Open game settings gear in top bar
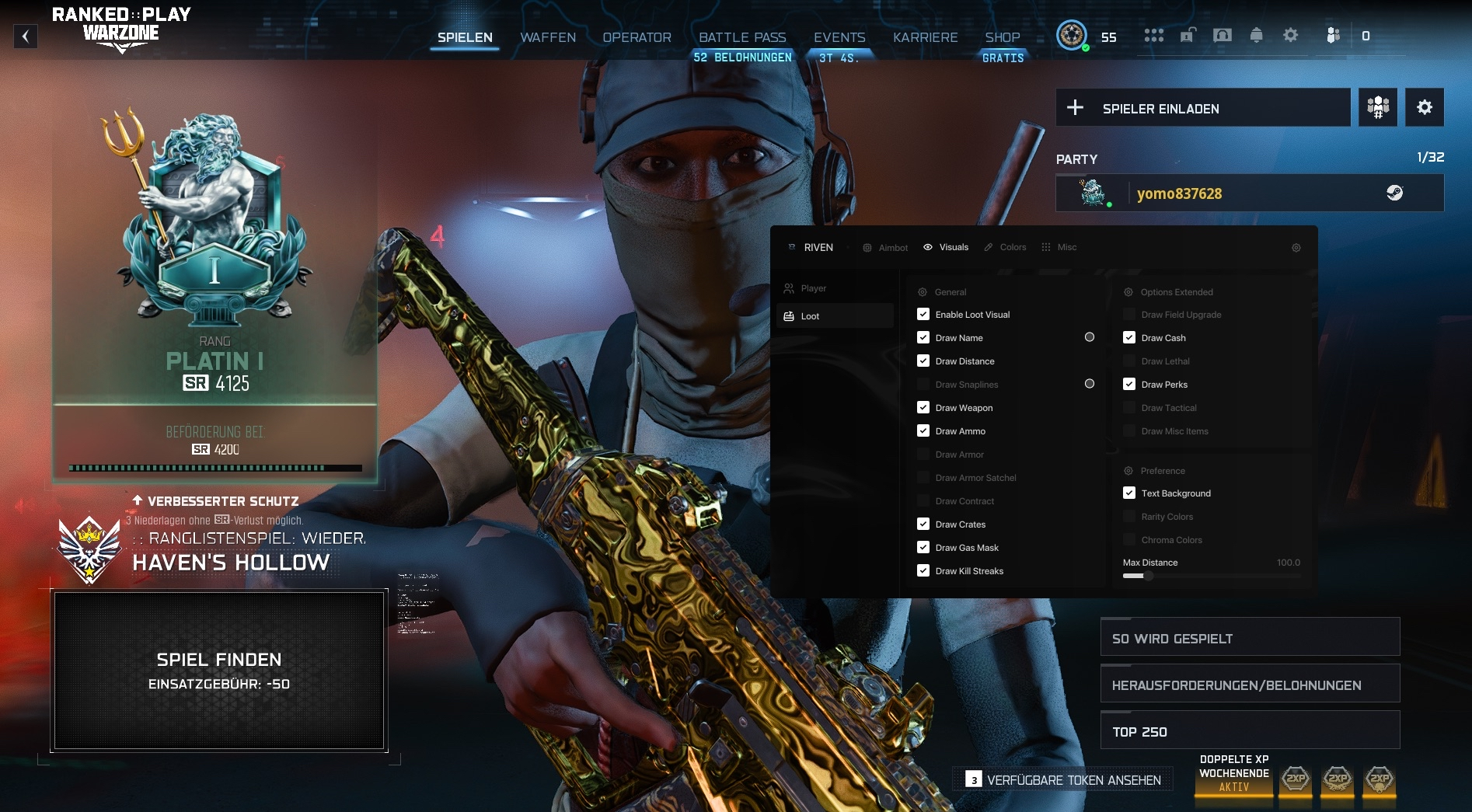This screenshot has height=812, width=1472. click(1290, 36)
